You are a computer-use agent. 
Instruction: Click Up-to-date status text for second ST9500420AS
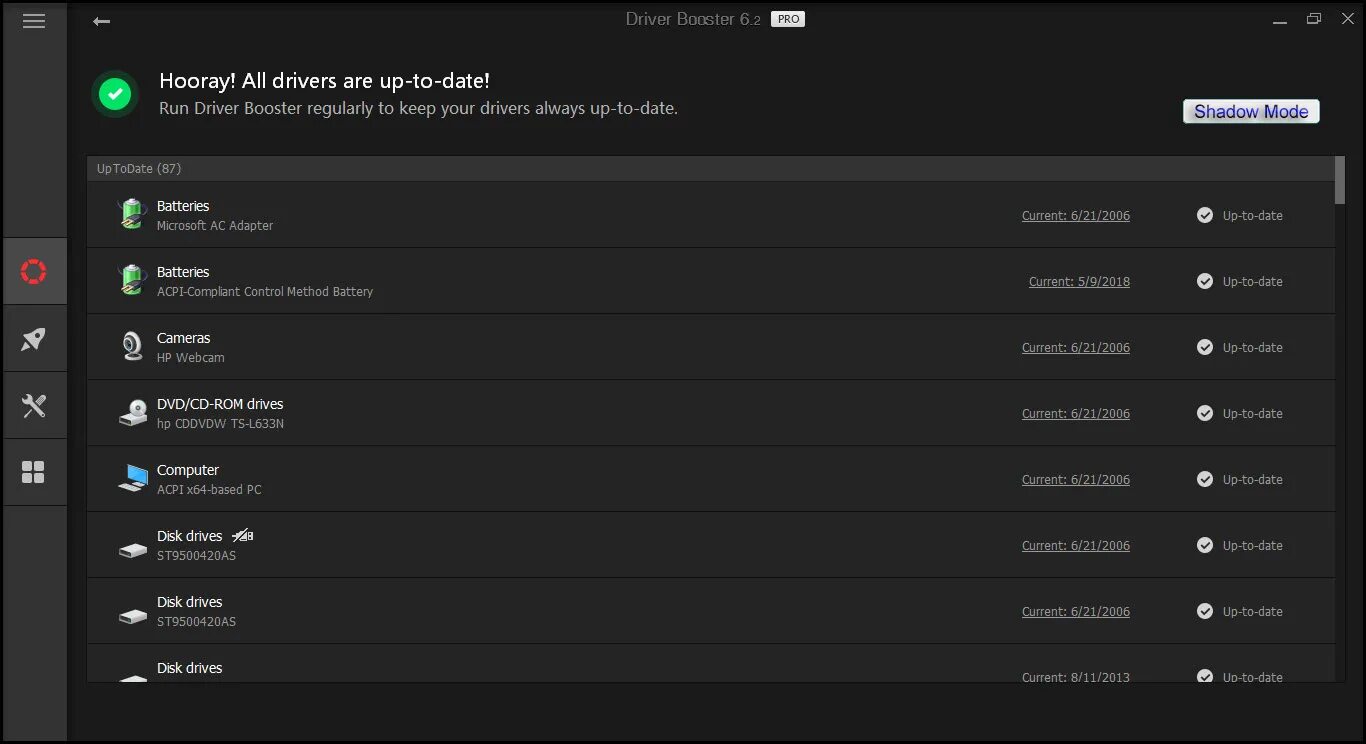1252,611
